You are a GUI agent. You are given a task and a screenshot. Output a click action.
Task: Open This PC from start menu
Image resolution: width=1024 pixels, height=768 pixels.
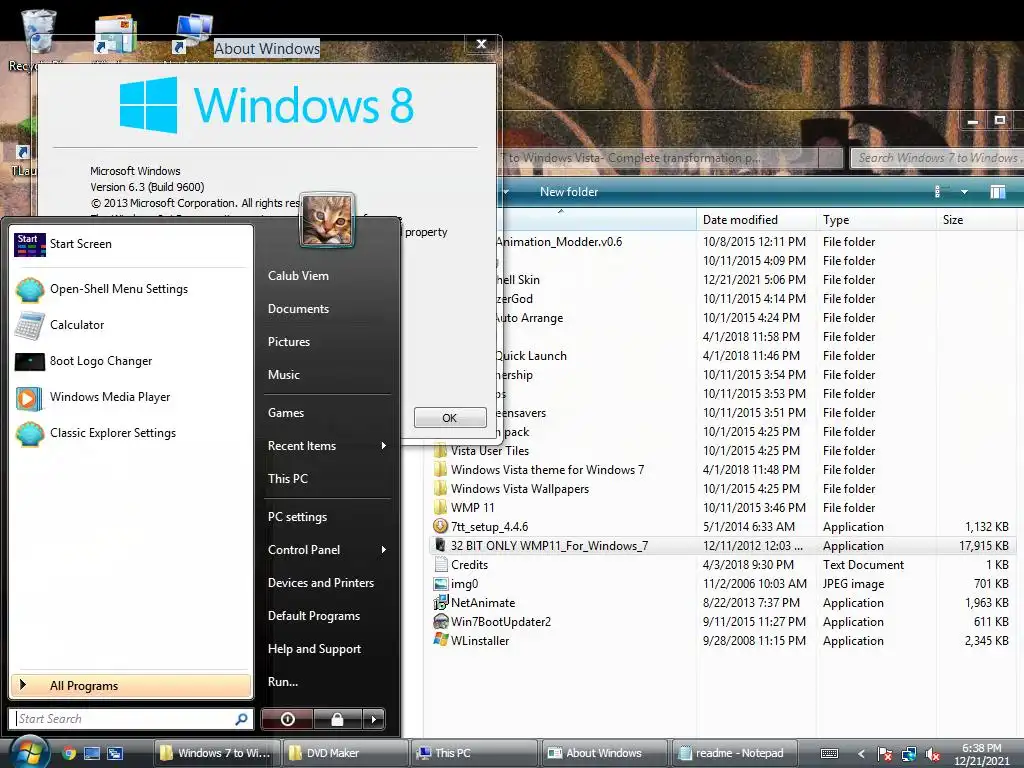pyautogui.click(x=287, y=479)
